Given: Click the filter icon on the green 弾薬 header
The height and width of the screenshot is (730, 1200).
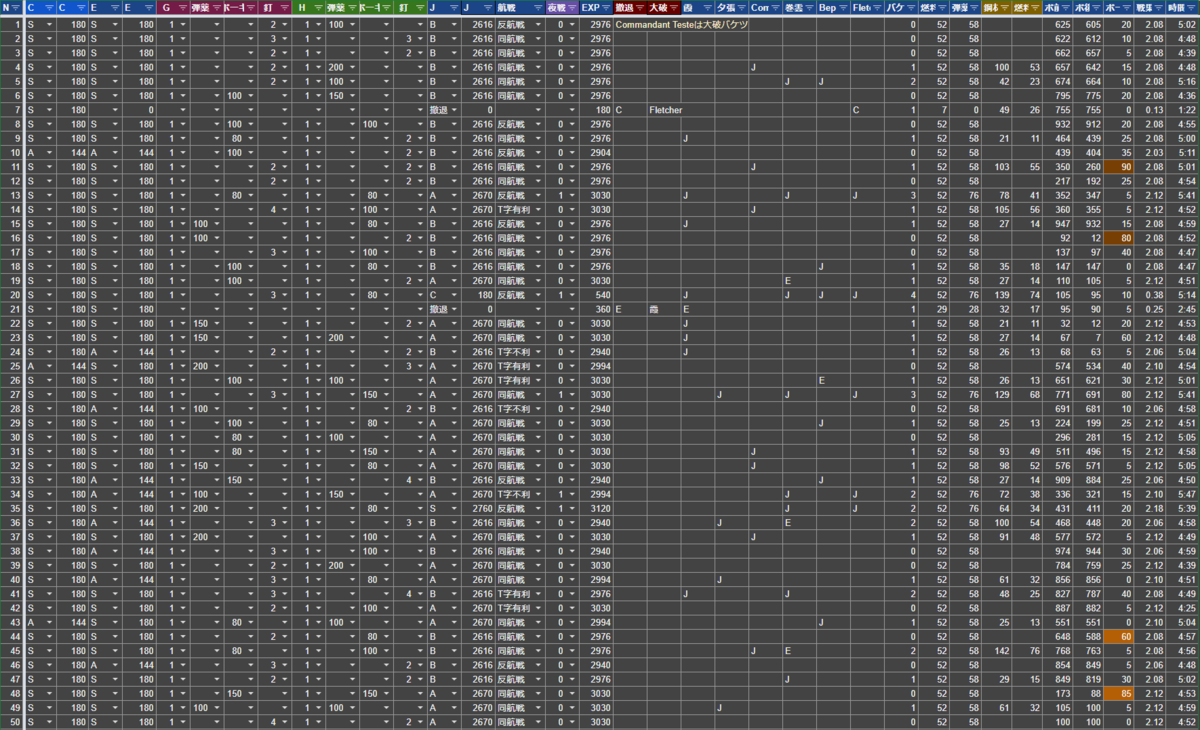Looking at the screenshot, I should pyautogui.click(x=351, y=8).
